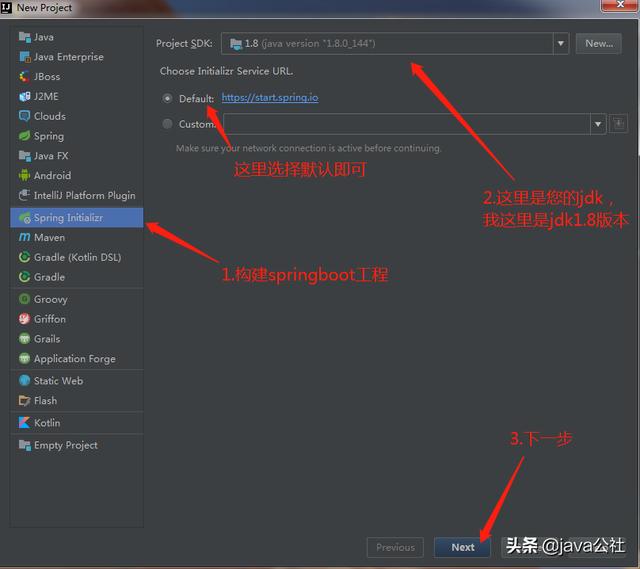Click the Maven m icon

tap(24, 237)
